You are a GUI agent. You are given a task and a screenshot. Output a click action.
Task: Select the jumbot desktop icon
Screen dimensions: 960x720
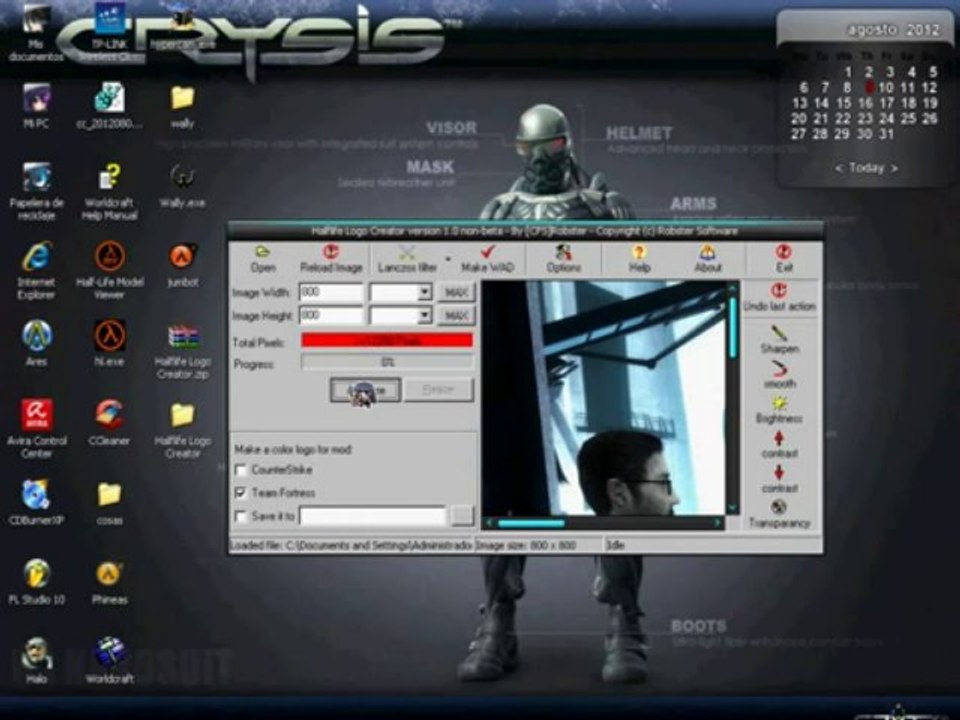(182, 257)
